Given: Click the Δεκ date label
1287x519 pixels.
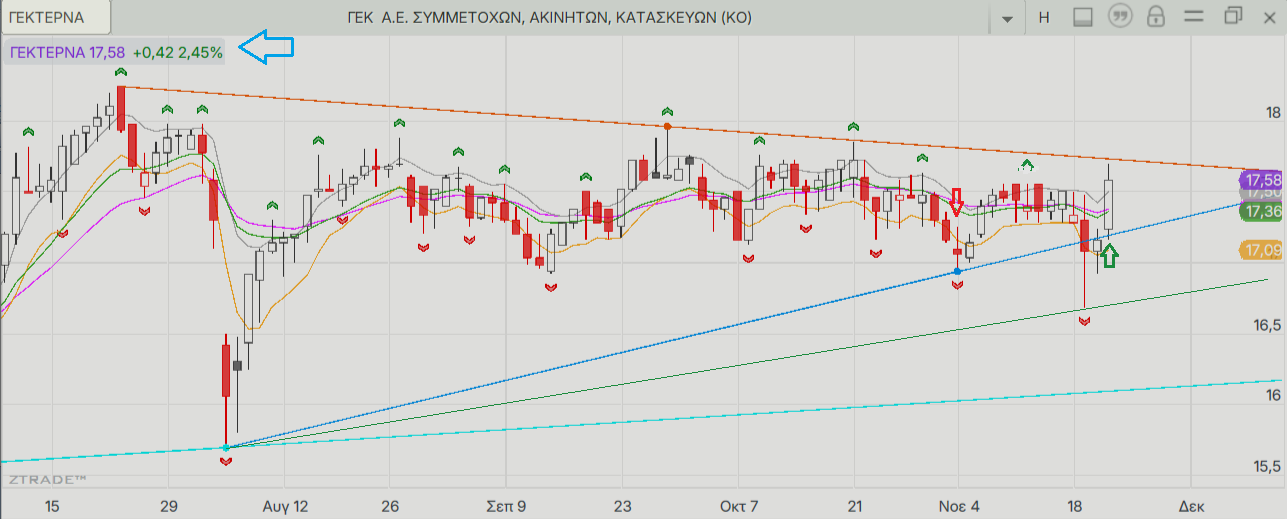Looking at the screenshot, I should [1190, 505].
